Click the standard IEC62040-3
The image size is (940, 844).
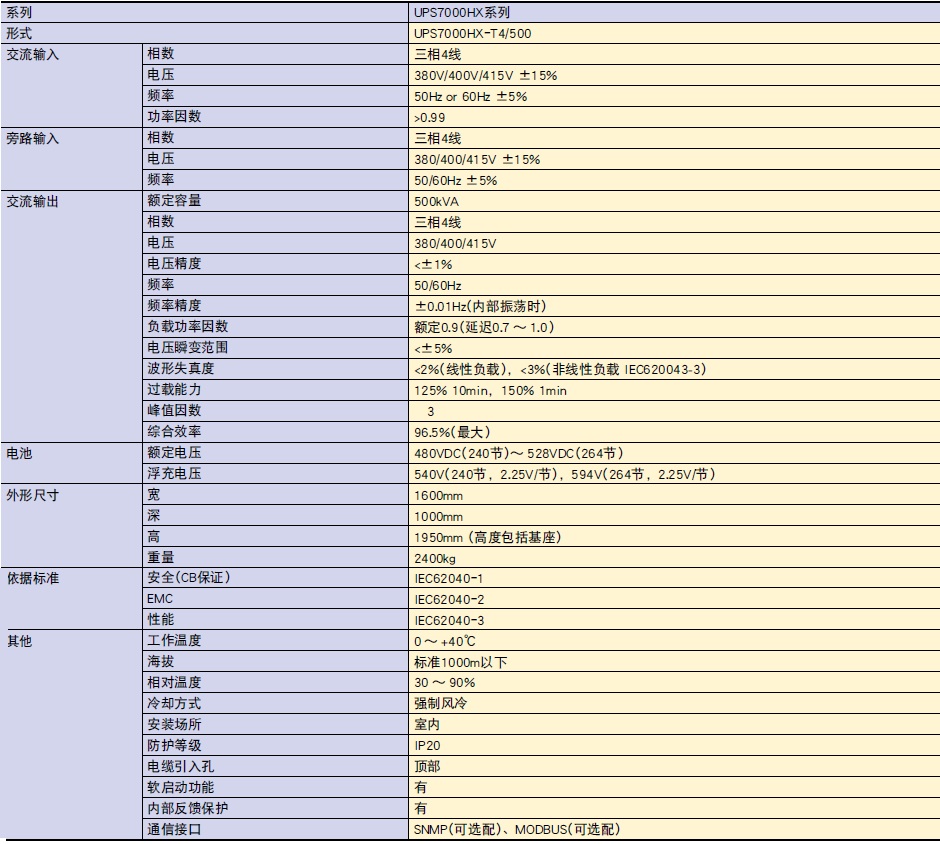pos(449,620)
